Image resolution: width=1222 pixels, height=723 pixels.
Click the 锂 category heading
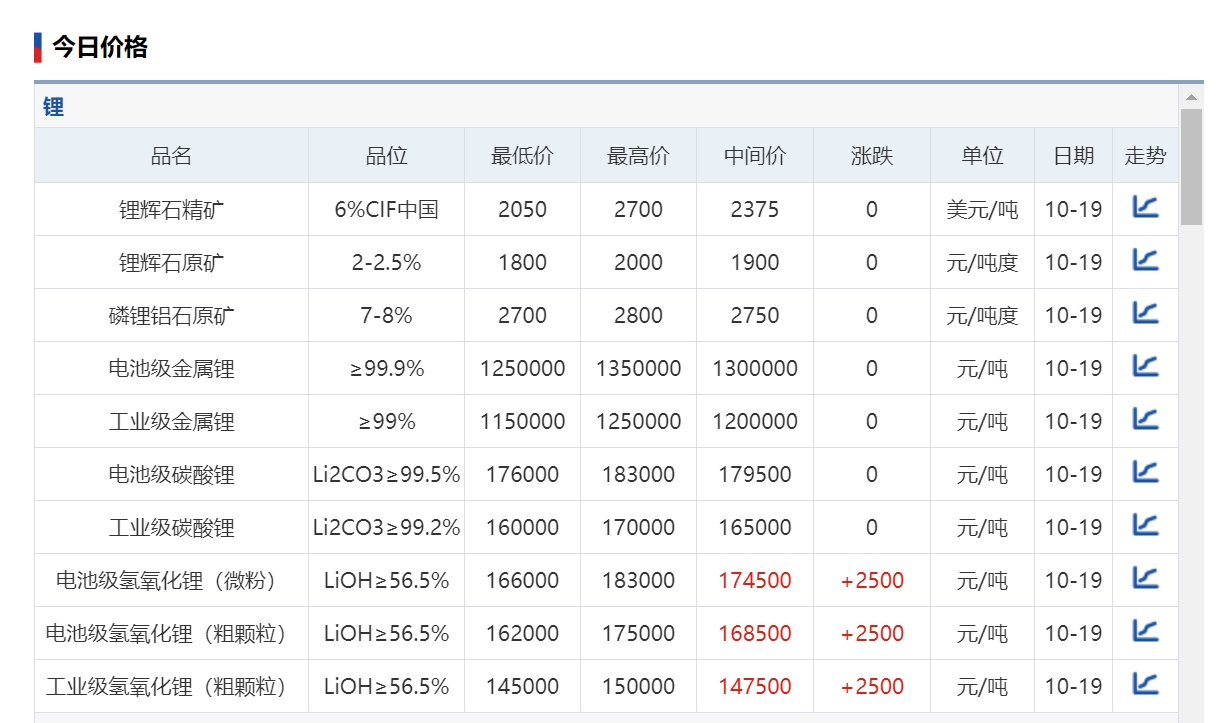coord(54,107)
